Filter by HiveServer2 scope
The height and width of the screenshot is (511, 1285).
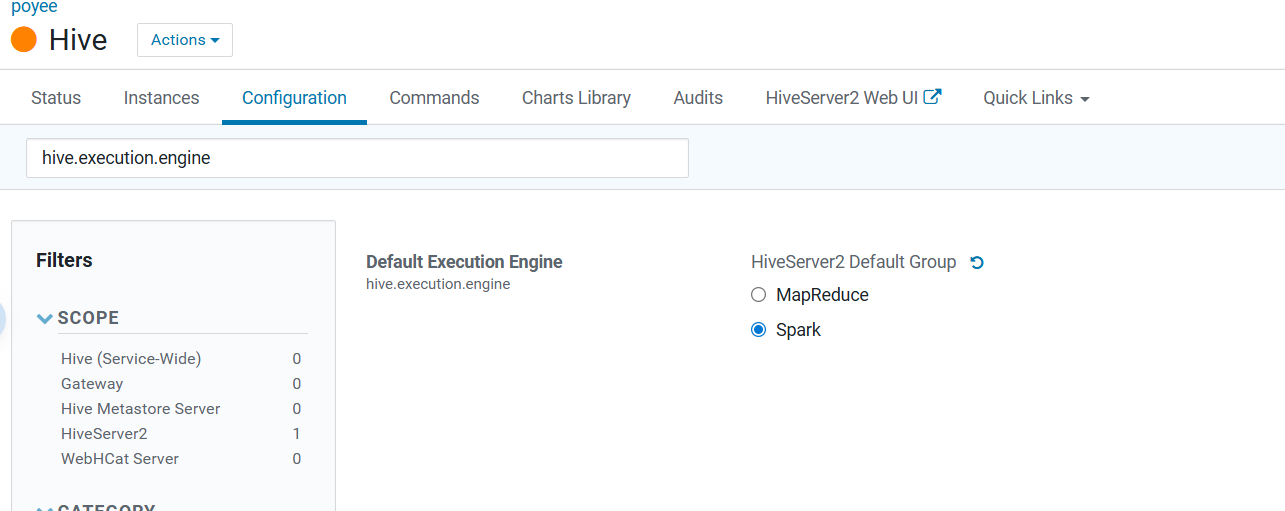coord(104,434)
